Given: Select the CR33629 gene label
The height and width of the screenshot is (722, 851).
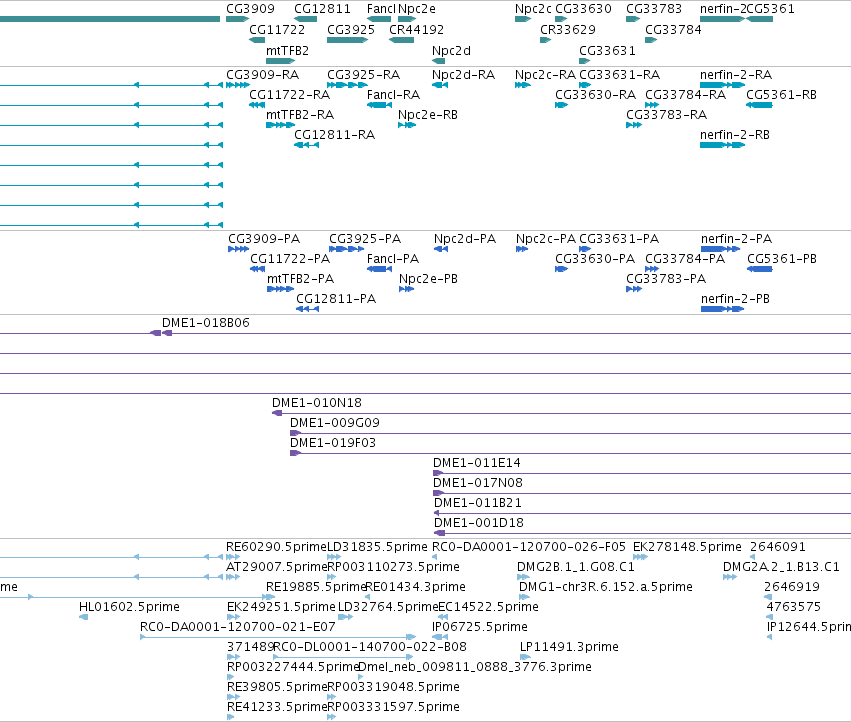Looking at the screenshot, I should tap(568, 29).
